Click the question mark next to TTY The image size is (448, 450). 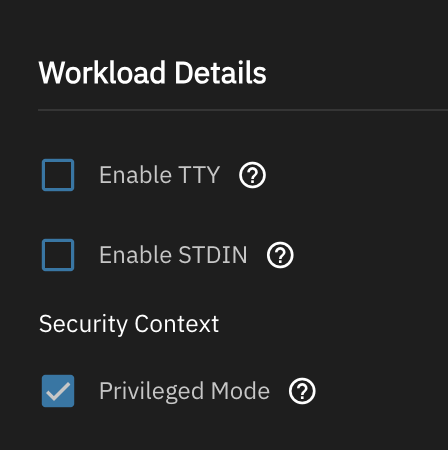[252, 175]
